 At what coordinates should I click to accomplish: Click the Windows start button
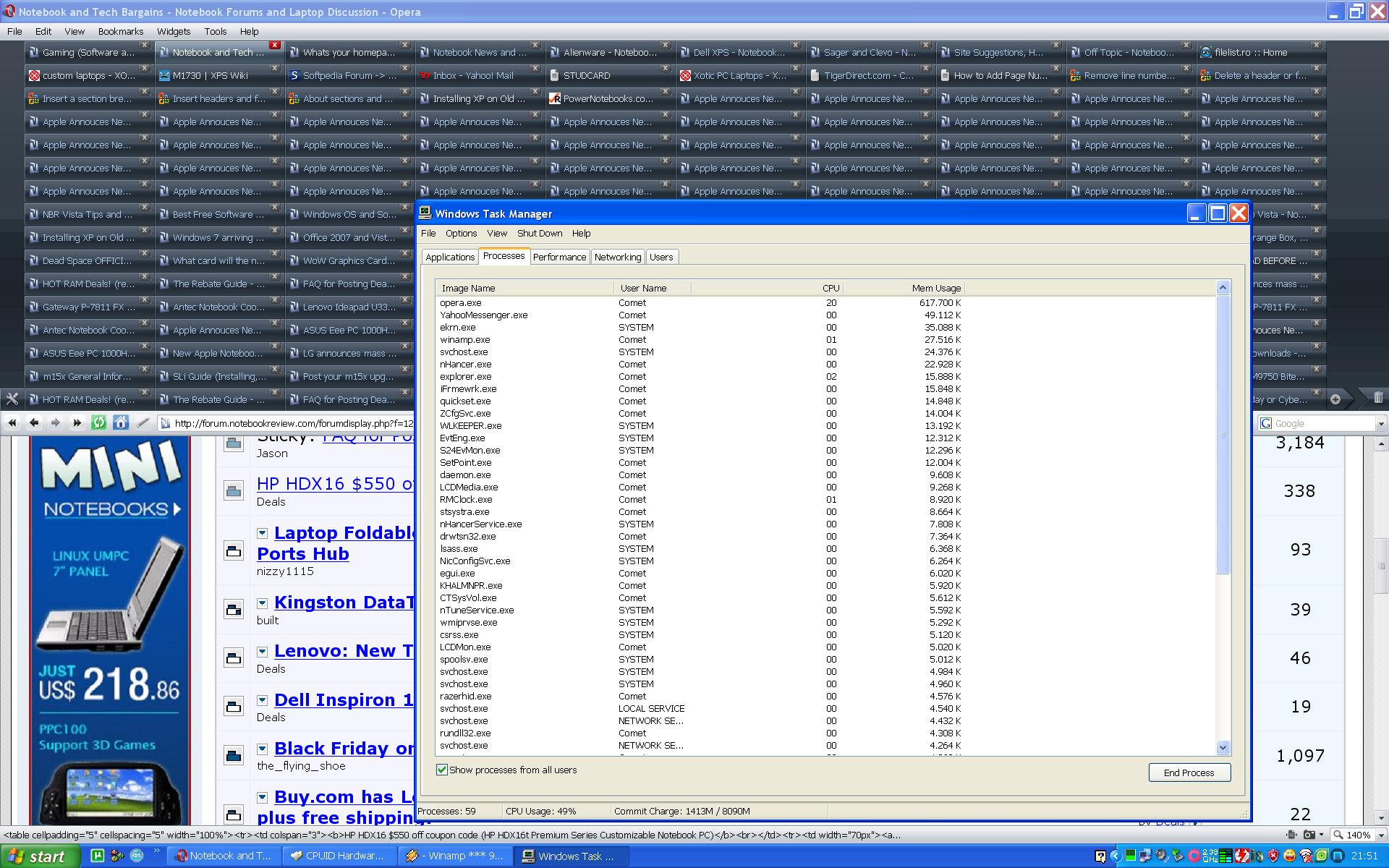click(39, 856)
